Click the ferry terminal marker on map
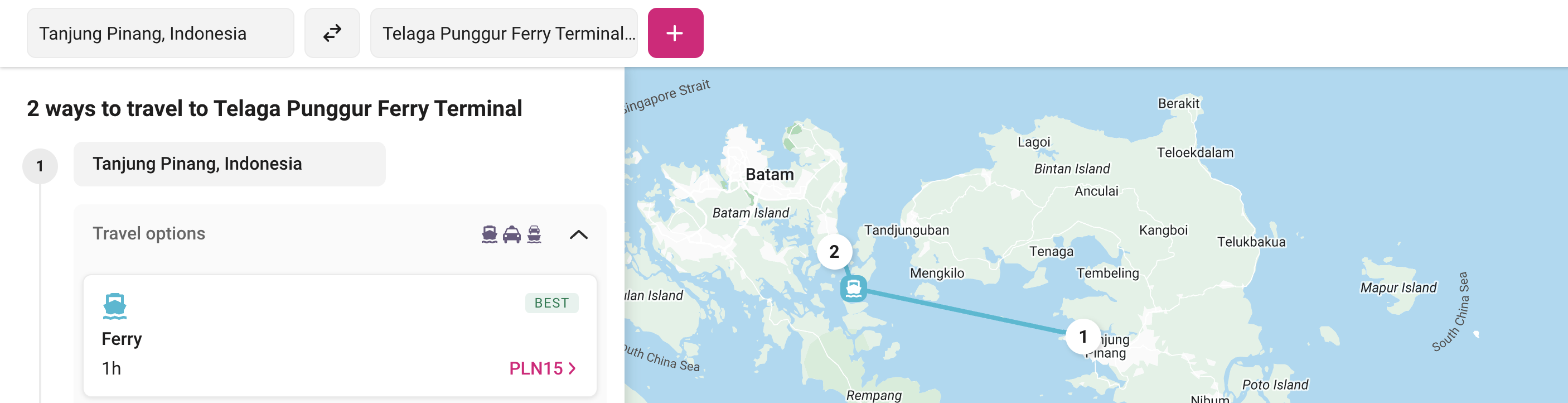 853,289
